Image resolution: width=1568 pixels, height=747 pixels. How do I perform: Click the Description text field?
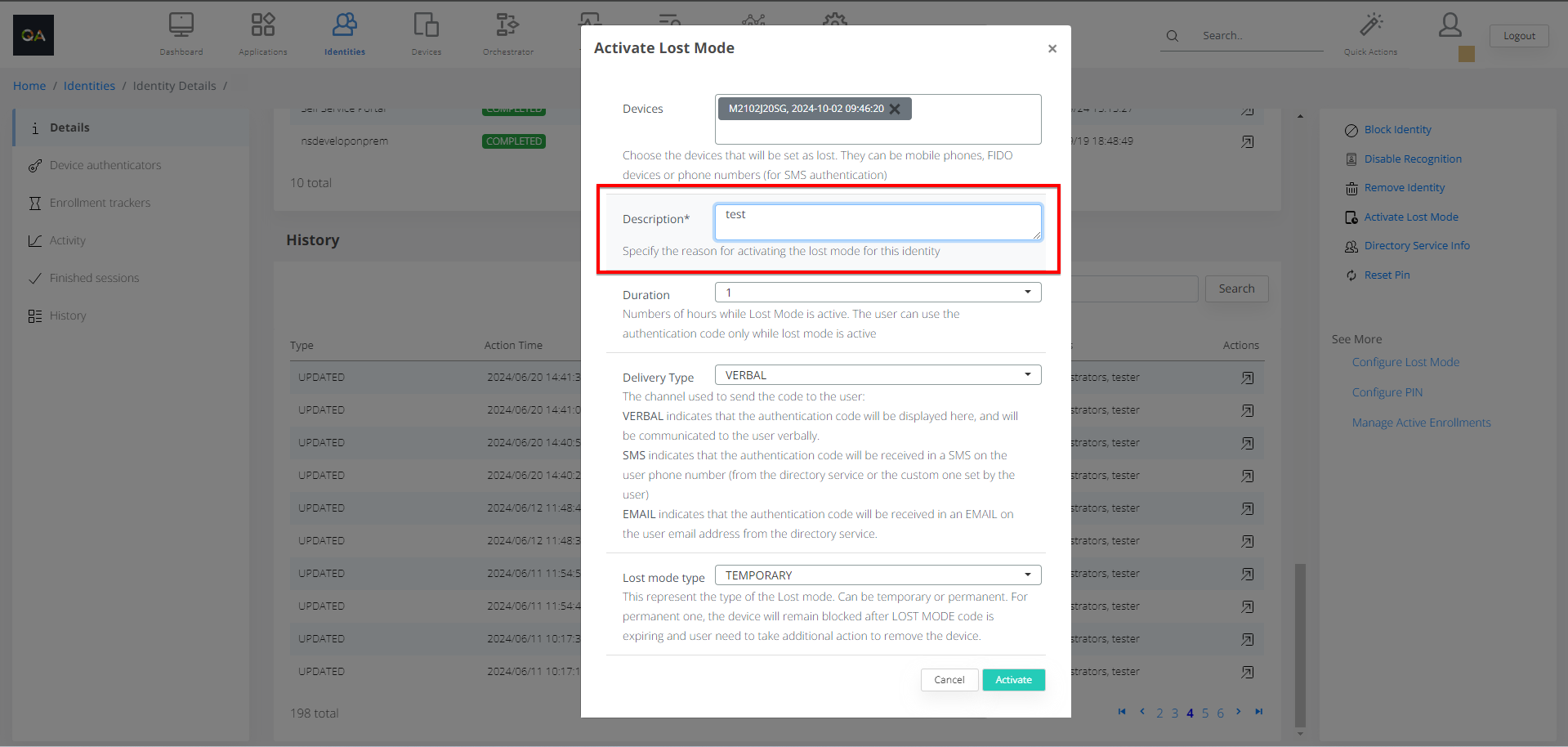(878, 222)
